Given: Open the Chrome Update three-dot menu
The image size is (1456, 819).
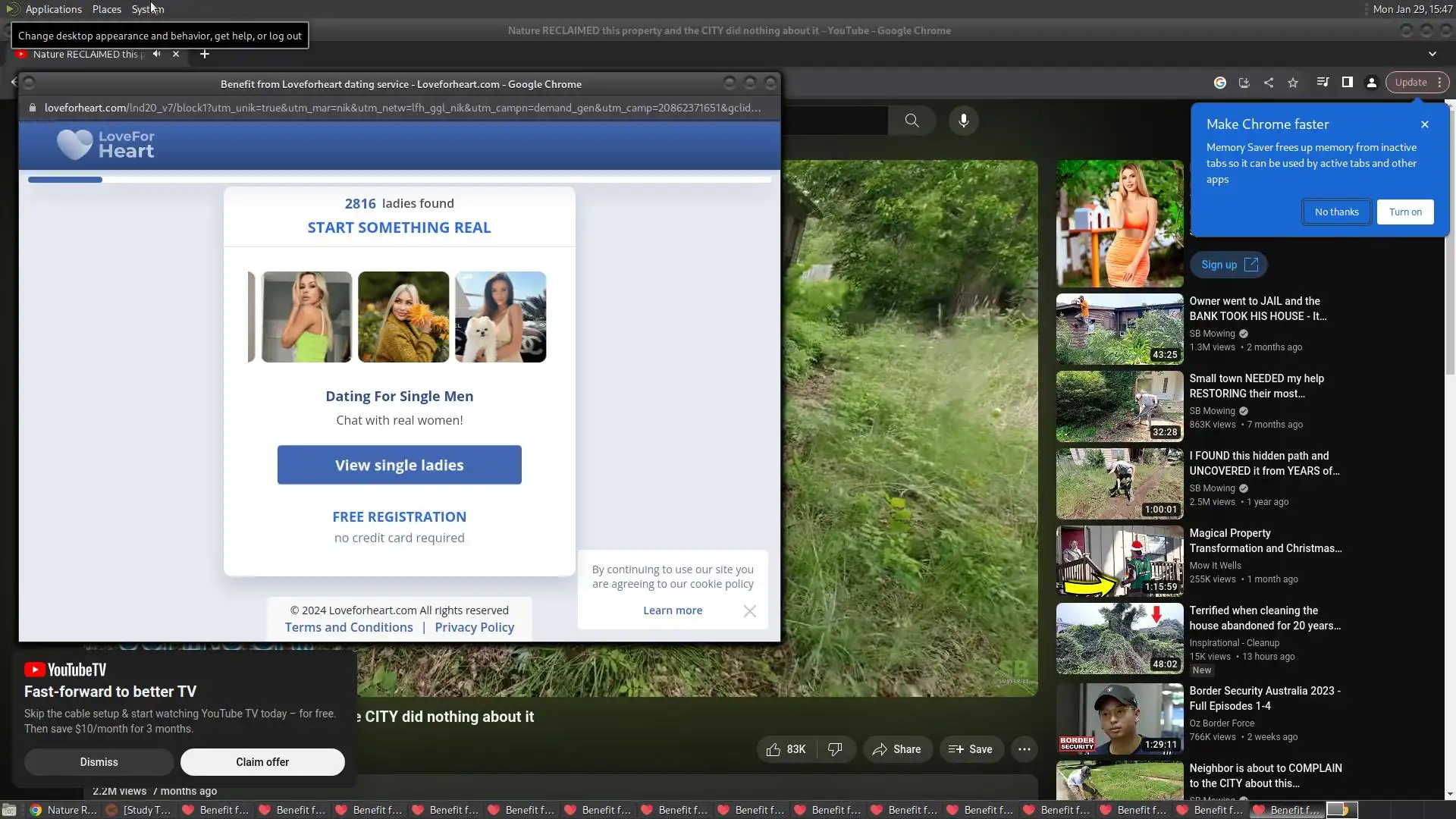Looking at the screenshot, I should click(x=1439, y=83).
